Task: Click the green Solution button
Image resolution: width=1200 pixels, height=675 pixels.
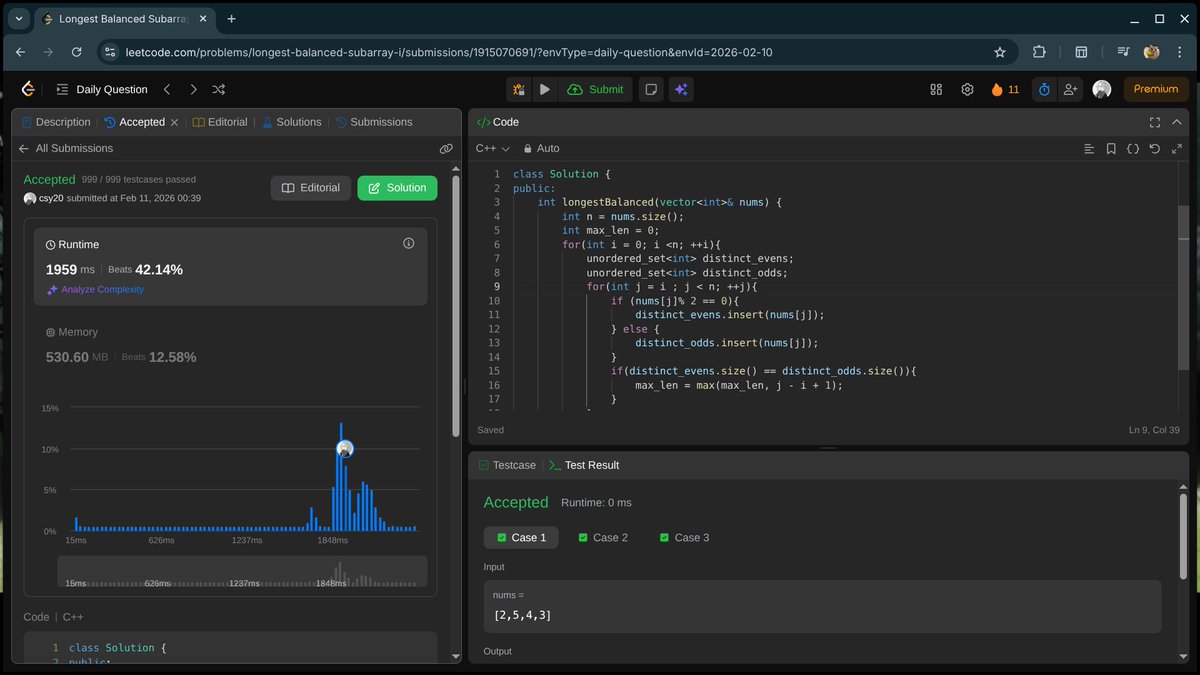Action: coord(397,188)
